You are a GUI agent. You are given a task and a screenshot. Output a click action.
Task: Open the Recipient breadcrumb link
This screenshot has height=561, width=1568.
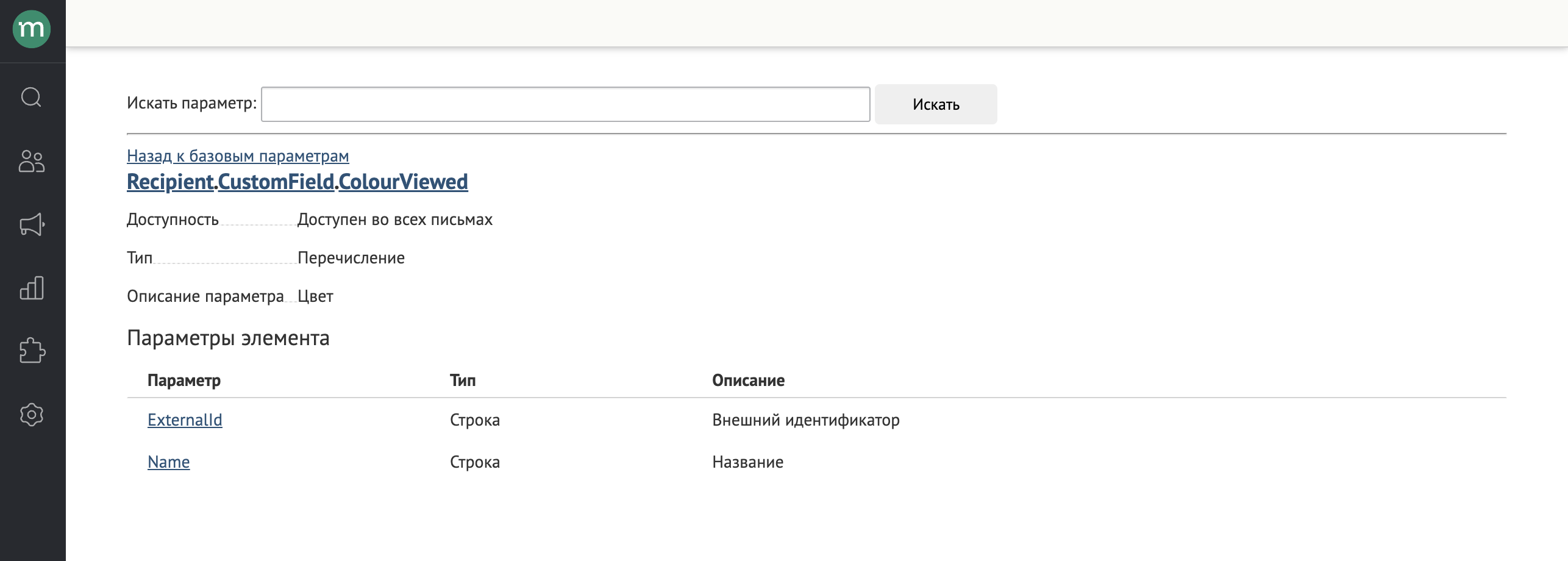(170, 182)
